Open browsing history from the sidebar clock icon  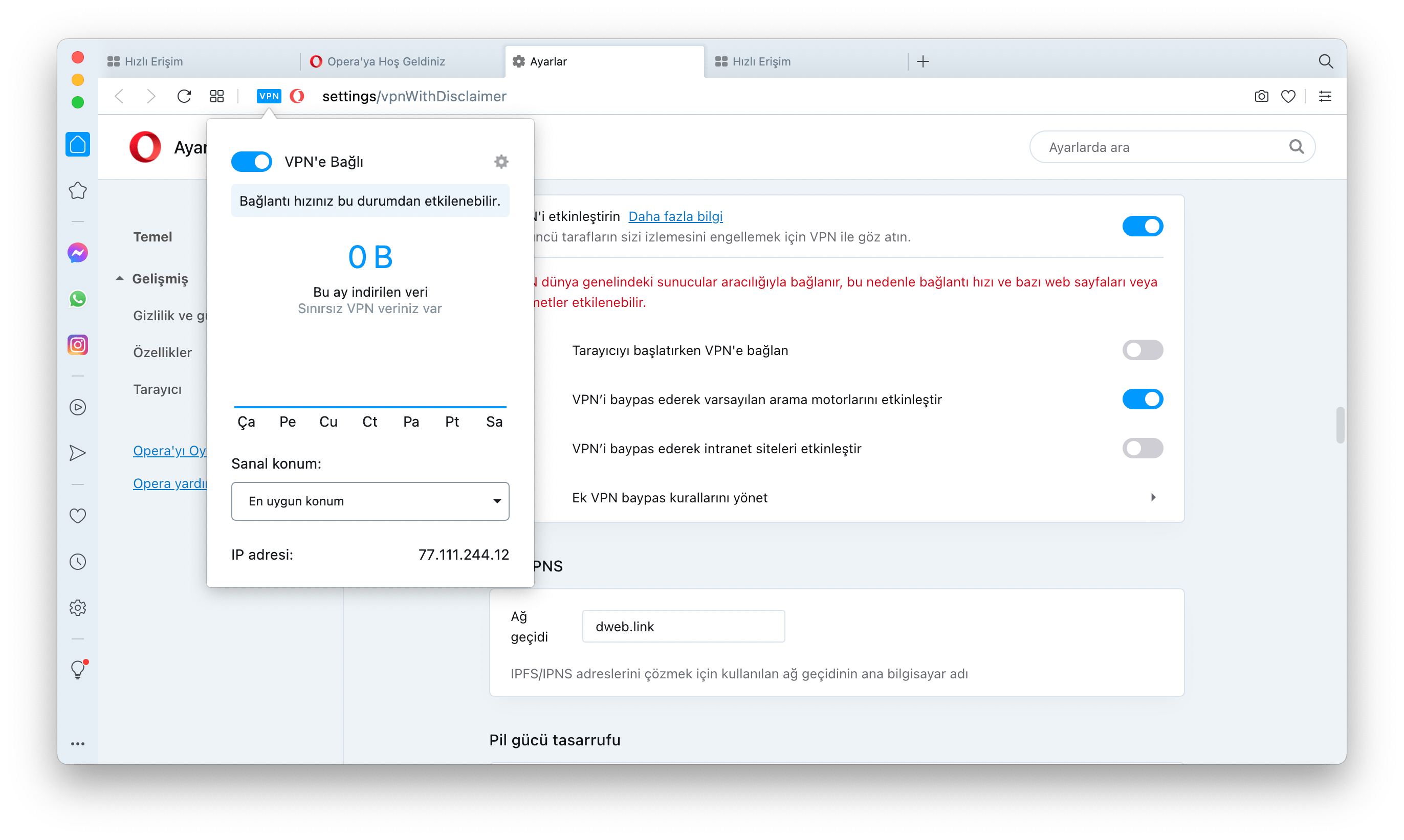(78, 561)
